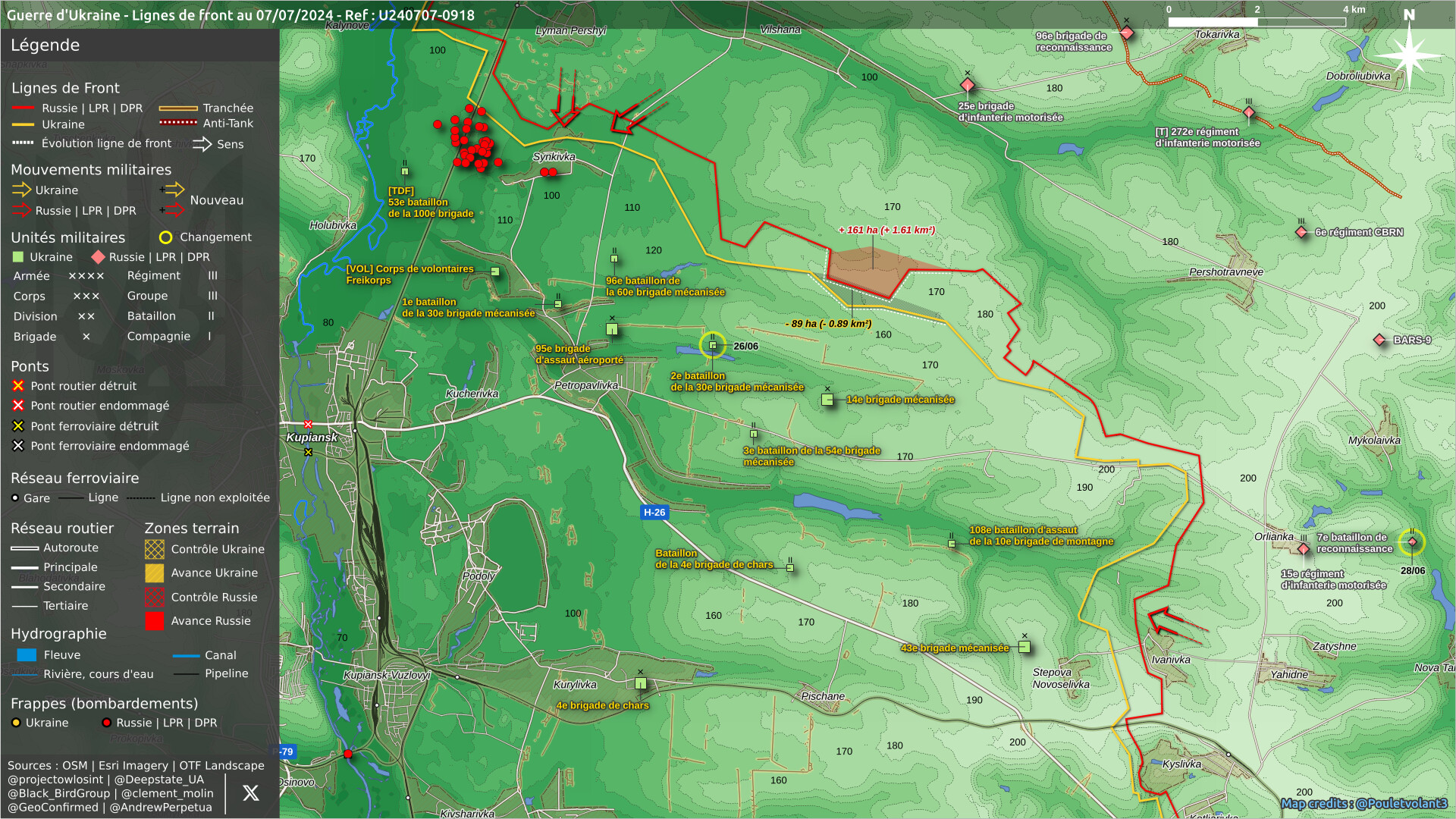Click the H-26 road shield
The image size is (1456, 819).
[x=654, y=513]
